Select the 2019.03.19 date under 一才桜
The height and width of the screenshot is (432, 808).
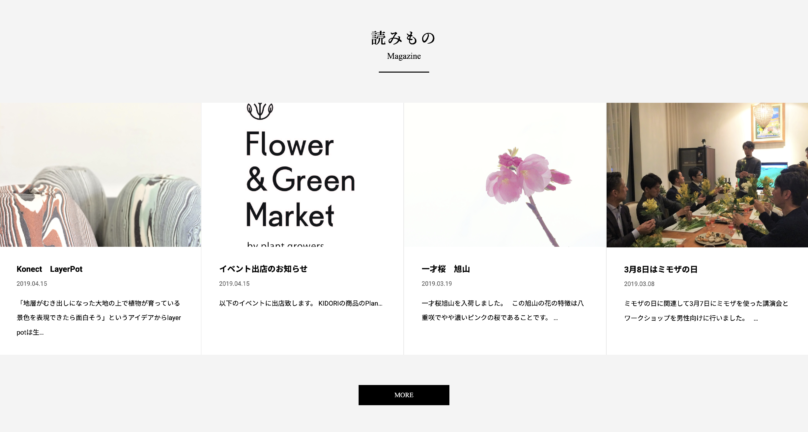click(436, 284)
